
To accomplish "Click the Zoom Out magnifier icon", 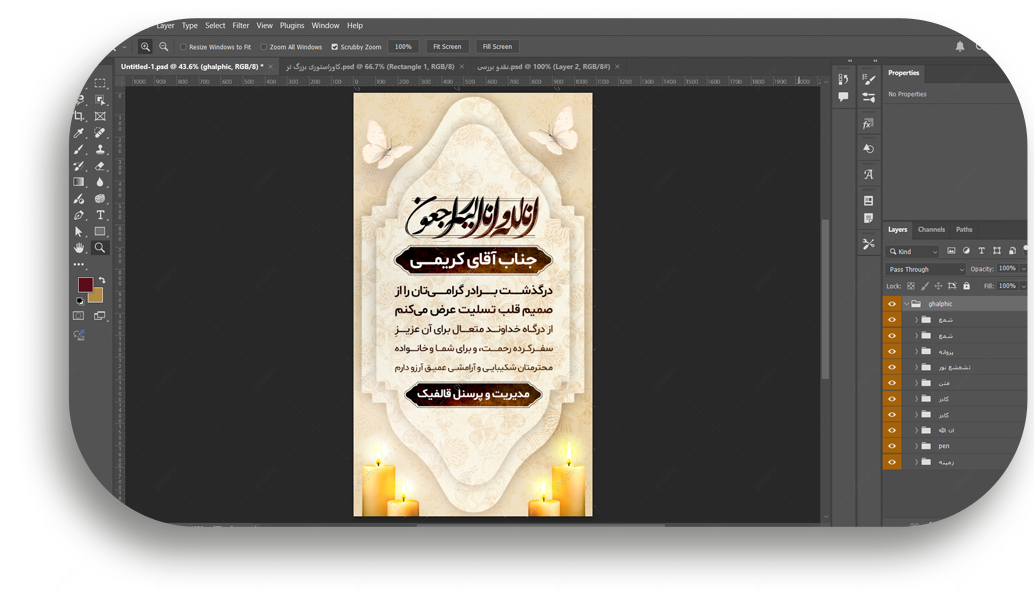I will click(x=164, y=47).
